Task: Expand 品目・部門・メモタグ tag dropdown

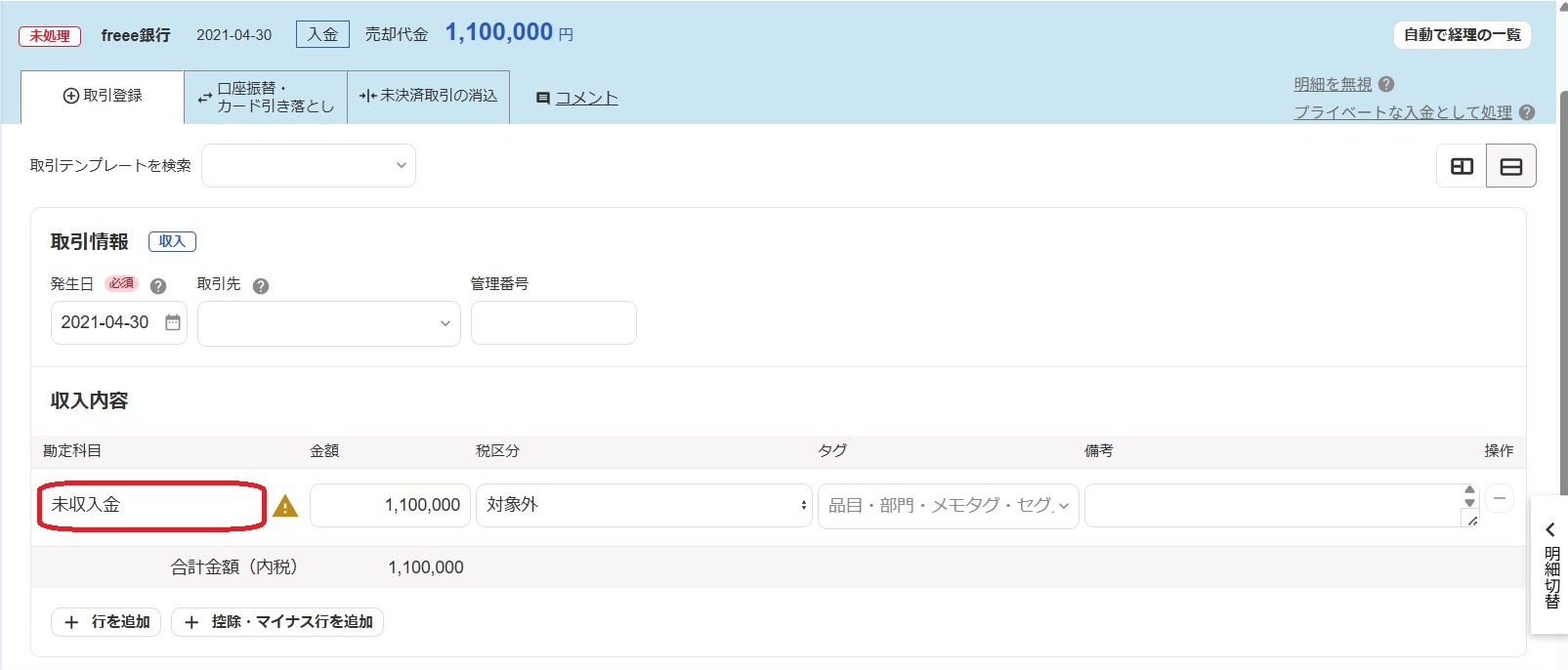Action: click(949, 506)
